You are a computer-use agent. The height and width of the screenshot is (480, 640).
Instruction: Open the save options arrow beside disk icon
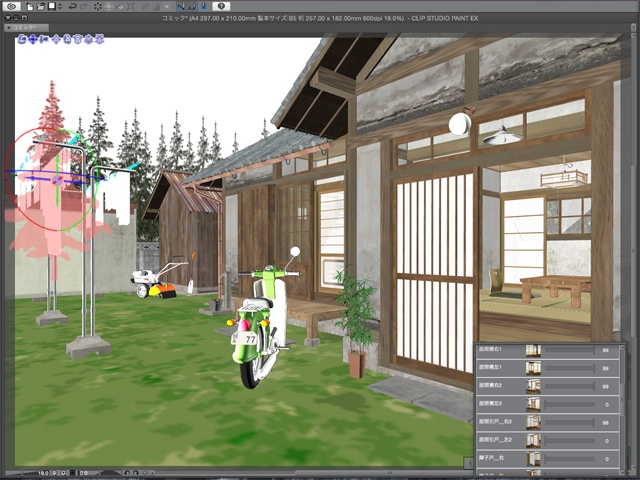[60, 7]
